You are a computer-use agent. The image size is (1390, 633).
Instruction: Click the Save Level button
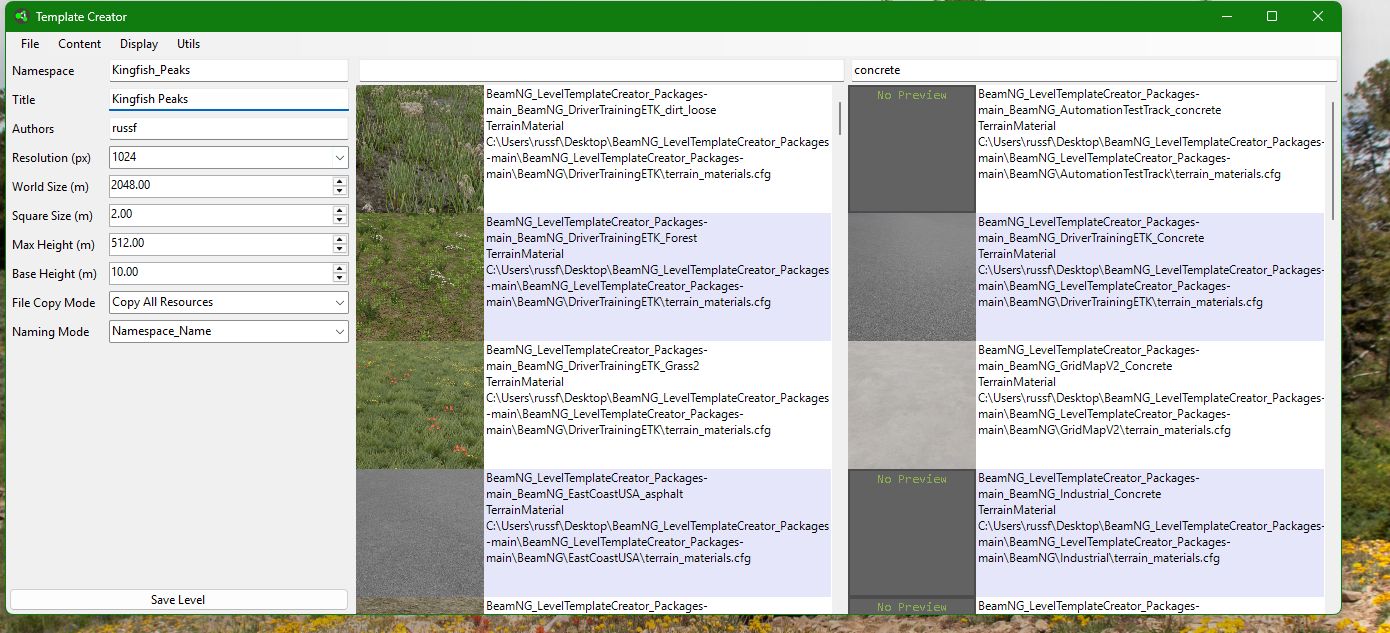pyautogui.click(x=178, y=600)
